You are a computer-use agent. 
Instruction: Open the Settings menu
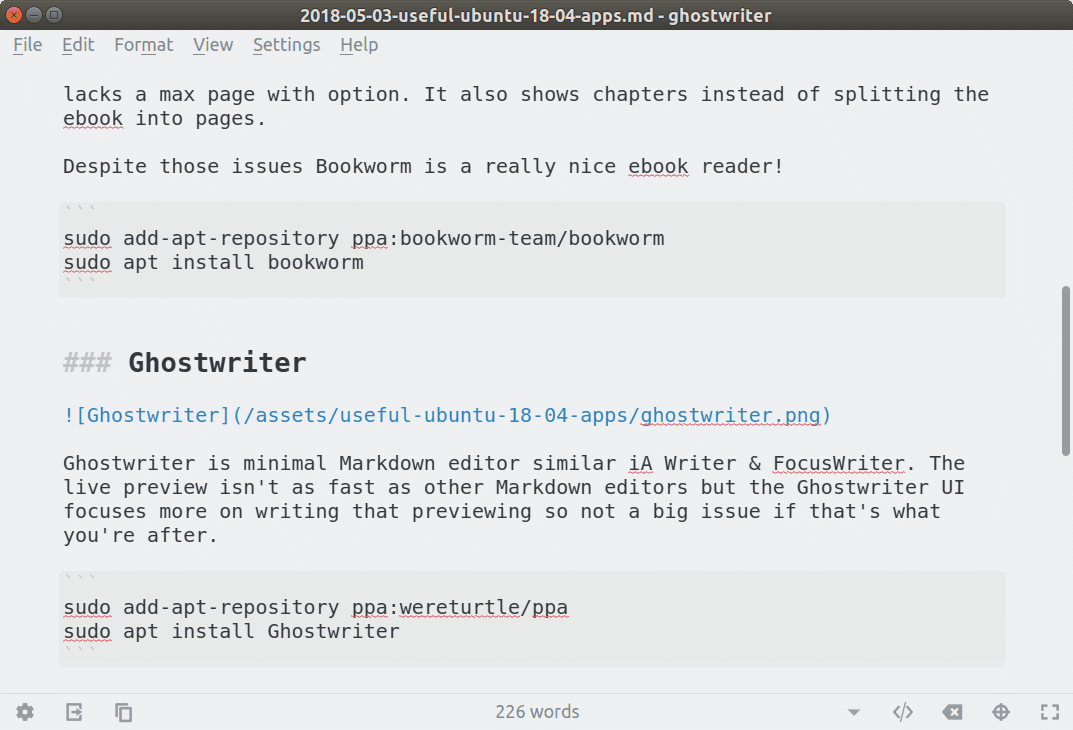pos(286,45)
